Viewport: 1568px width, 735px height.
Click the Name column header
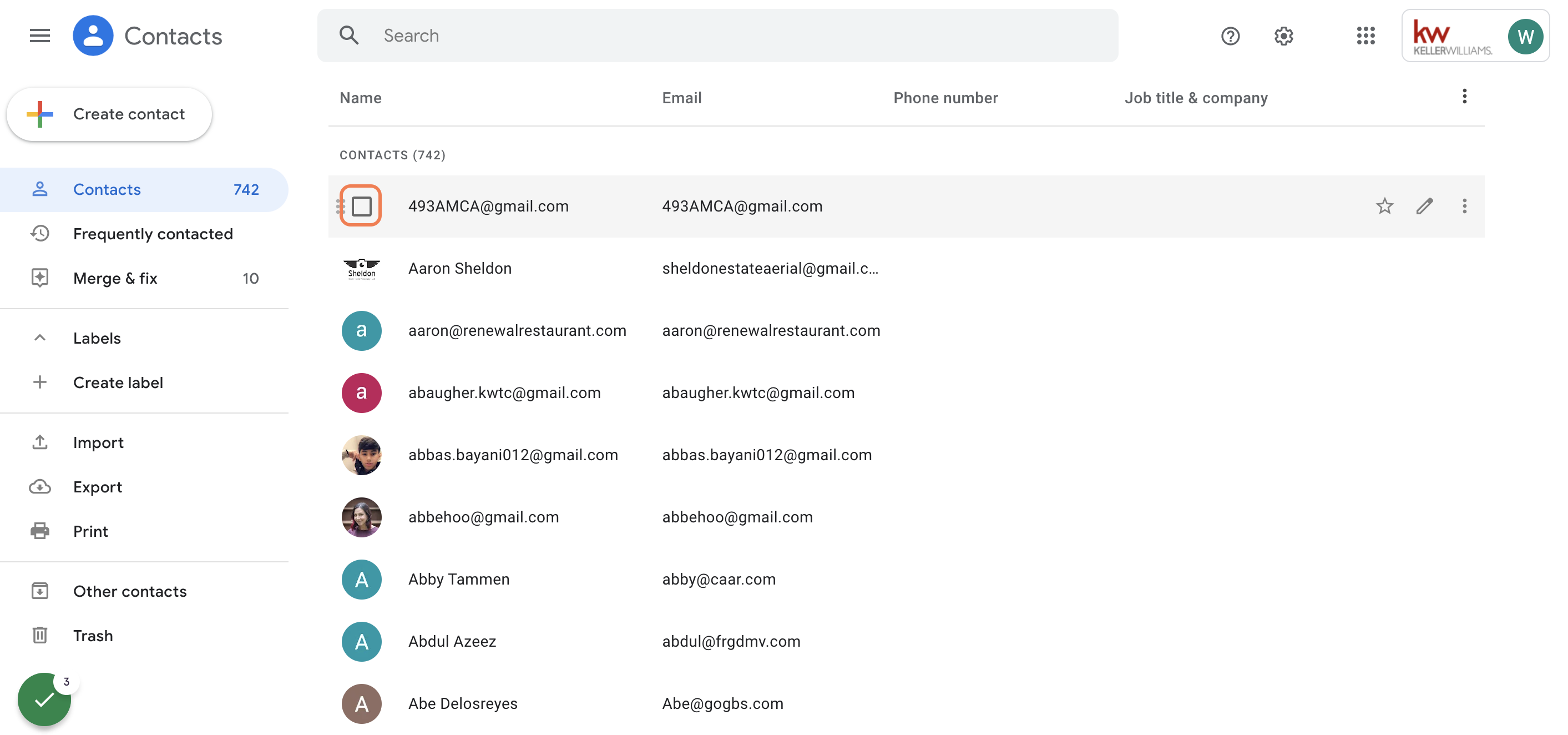coord(360,98)
